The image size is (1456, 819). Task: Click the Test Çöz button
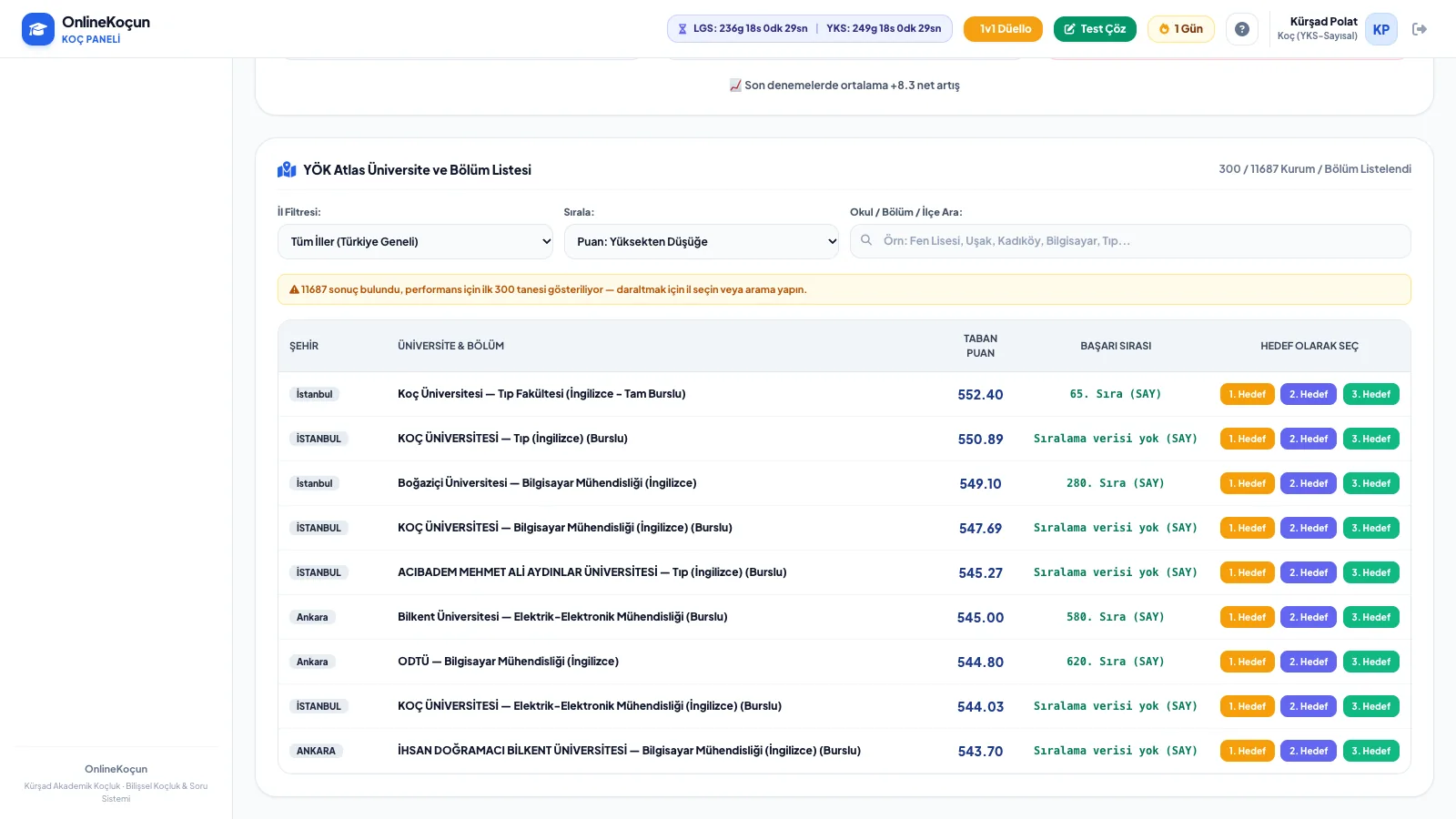(1095, 29)
